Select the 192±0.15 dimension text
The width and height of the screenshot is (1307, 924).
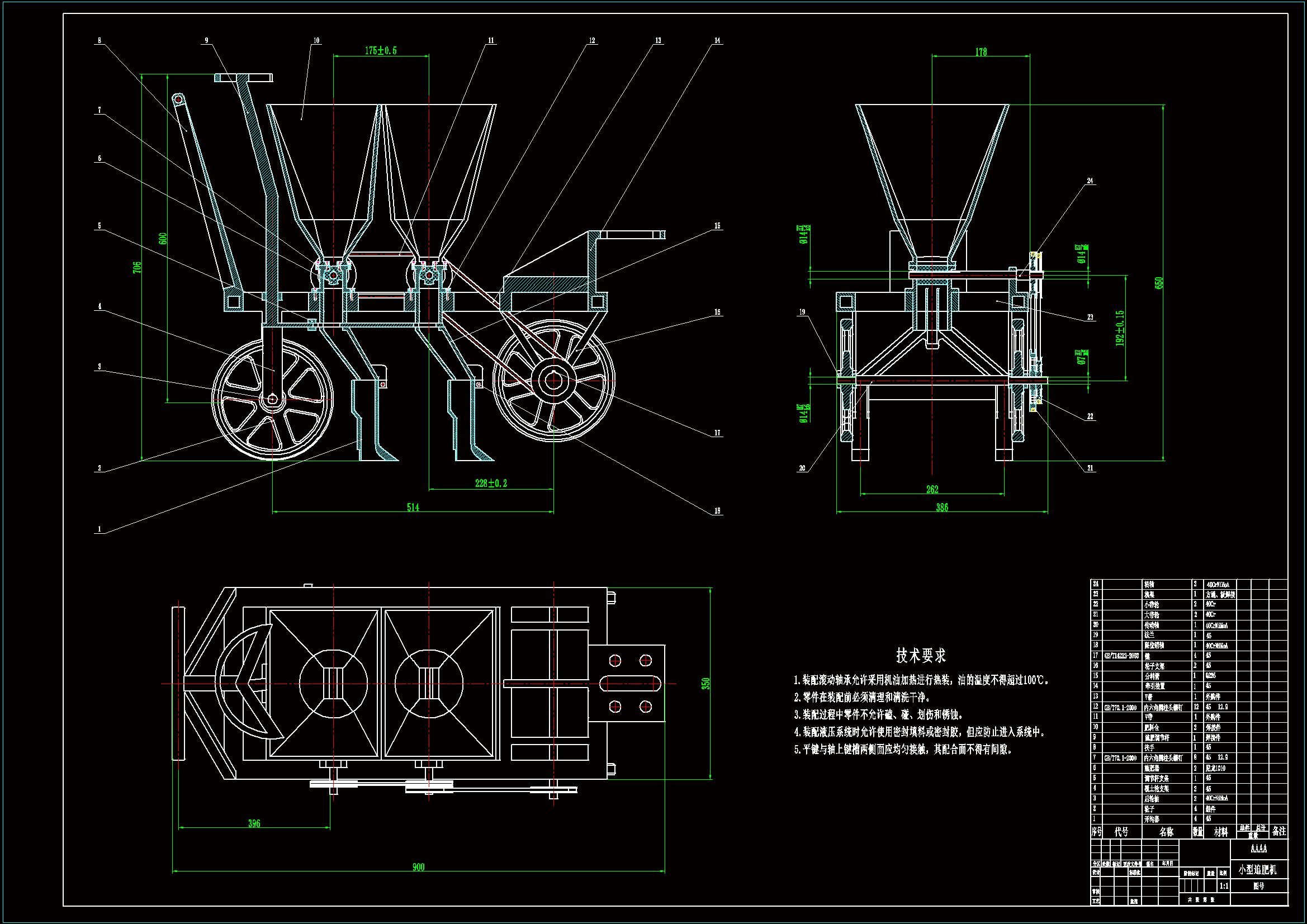coord(1120,329)
